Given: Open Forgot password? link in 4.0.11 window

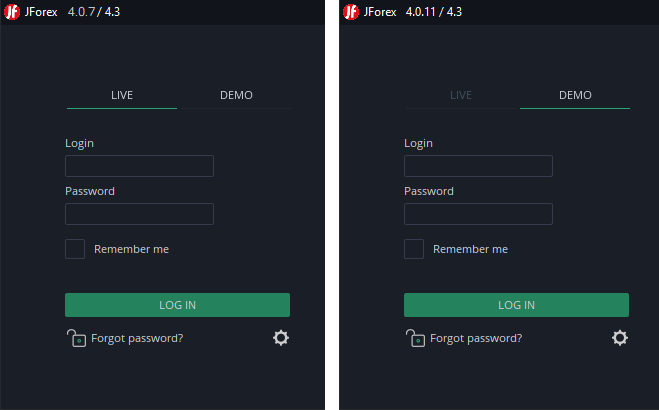Looking at the screenshot, I should (x=476, y=339).
